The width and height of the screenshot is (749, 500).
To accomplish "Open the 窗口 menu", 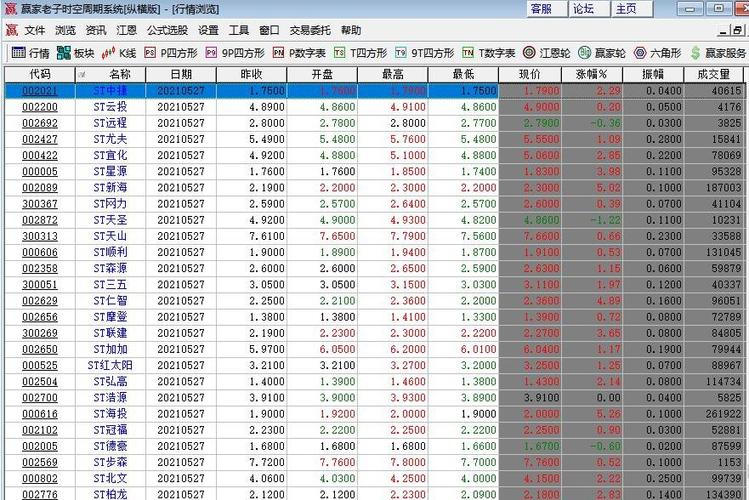I will point(269,31).
